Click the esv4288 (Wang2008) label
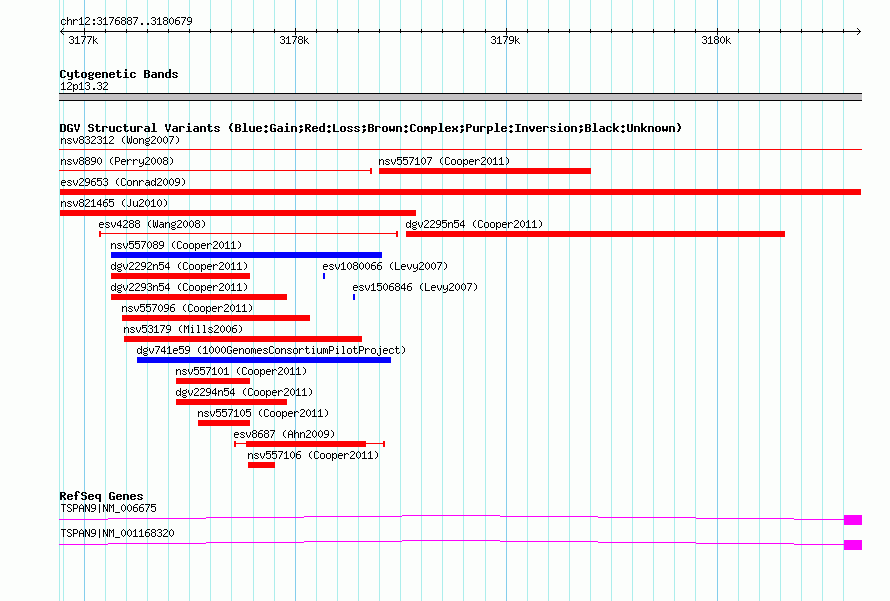 tap(152, 224)
